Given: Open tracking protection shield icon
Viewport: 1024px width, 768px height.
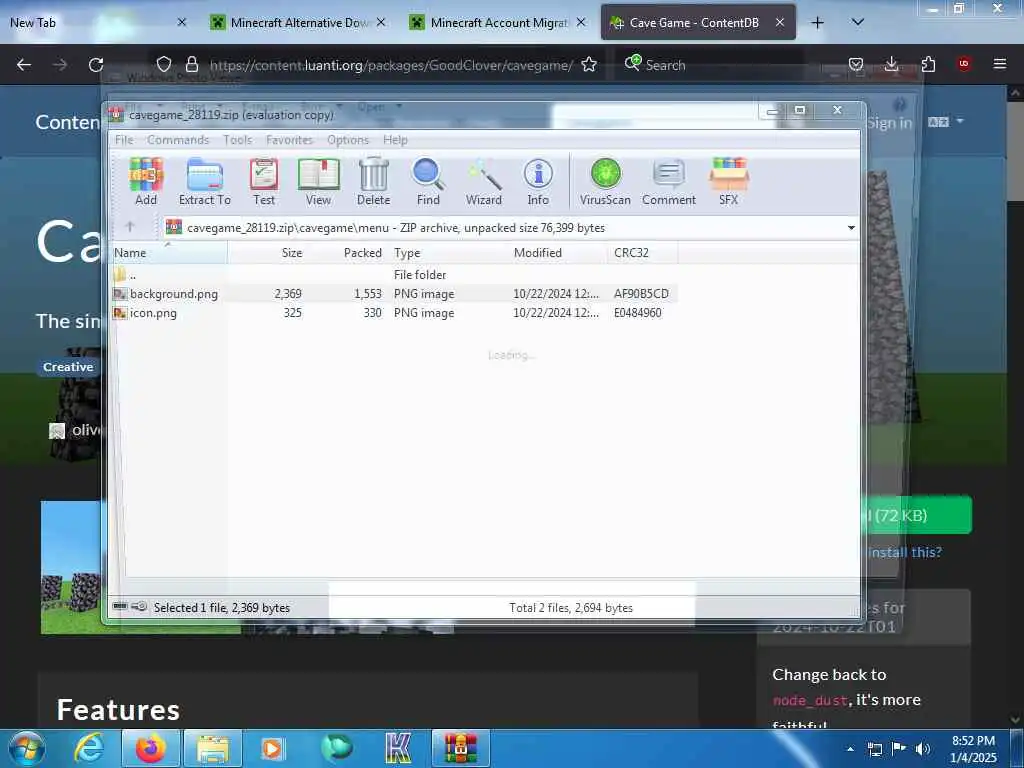Looking at the screenshot, I should 163,64.
